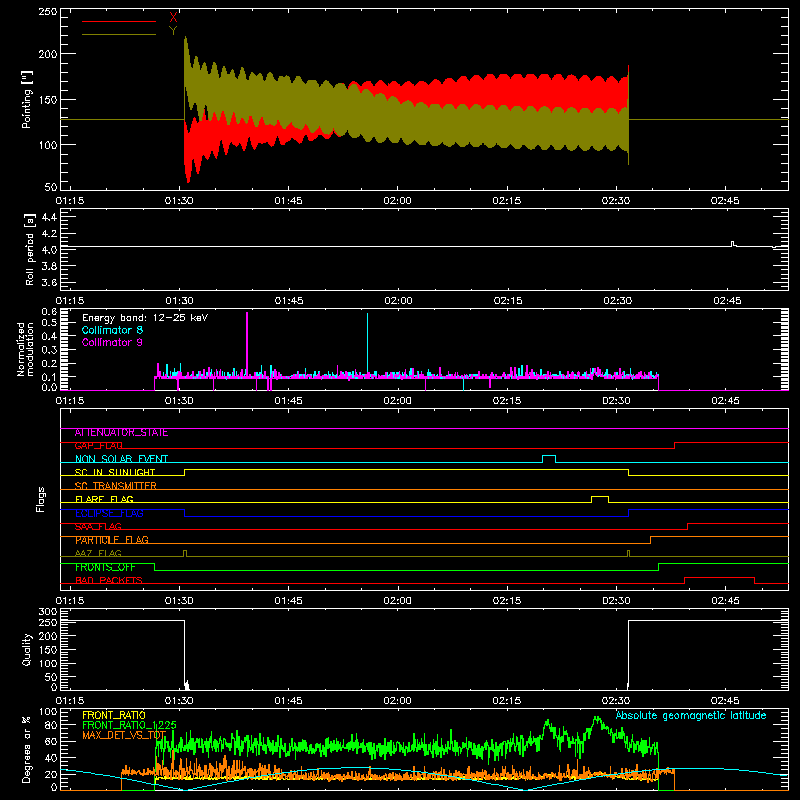Click the 02:45 time label under Quality plot
800x800 pixels.
725,701
